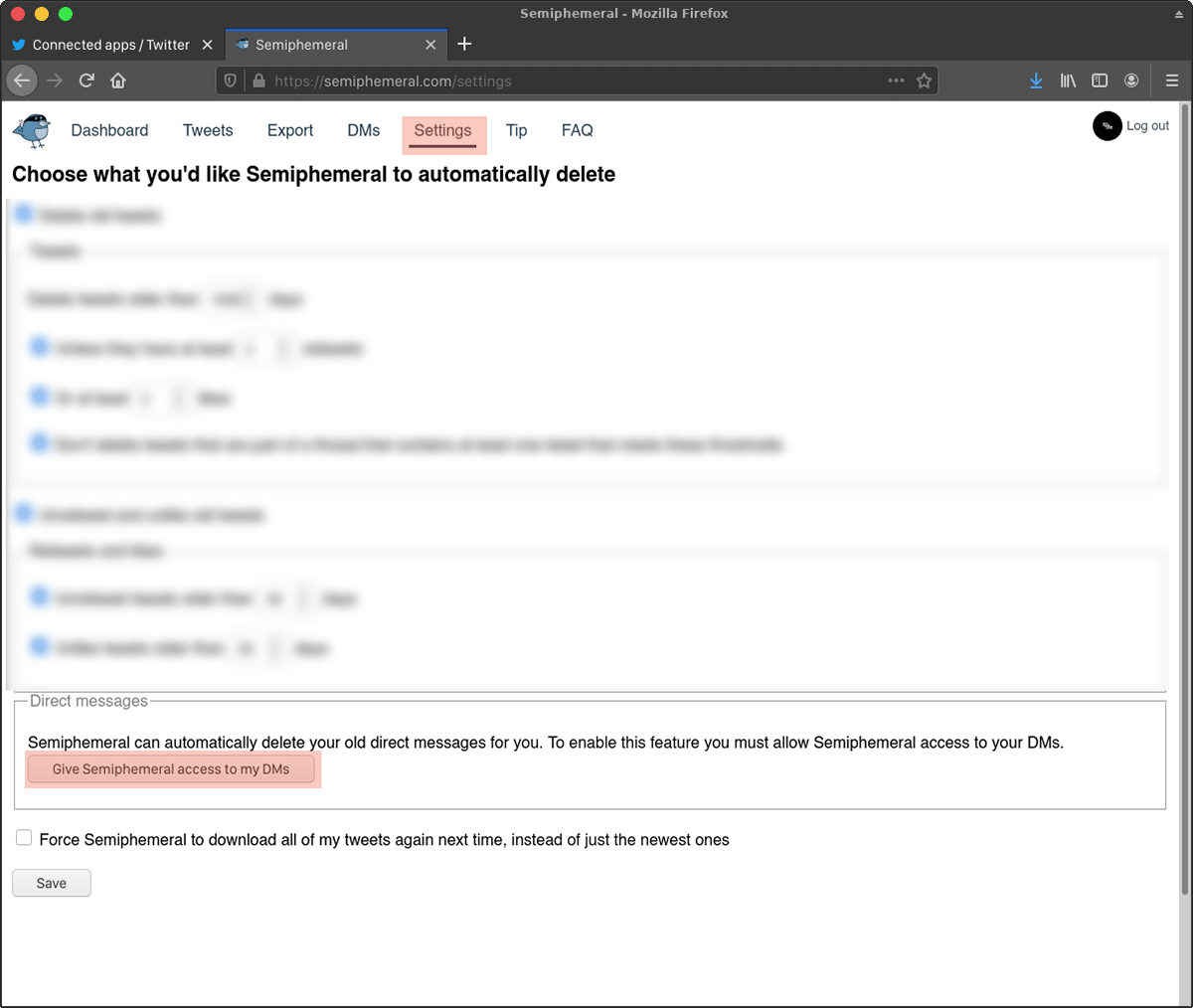Click the 'Direct messages' fieldset label
Viewport: 1193px width, 1008px height.
[88, 701]
